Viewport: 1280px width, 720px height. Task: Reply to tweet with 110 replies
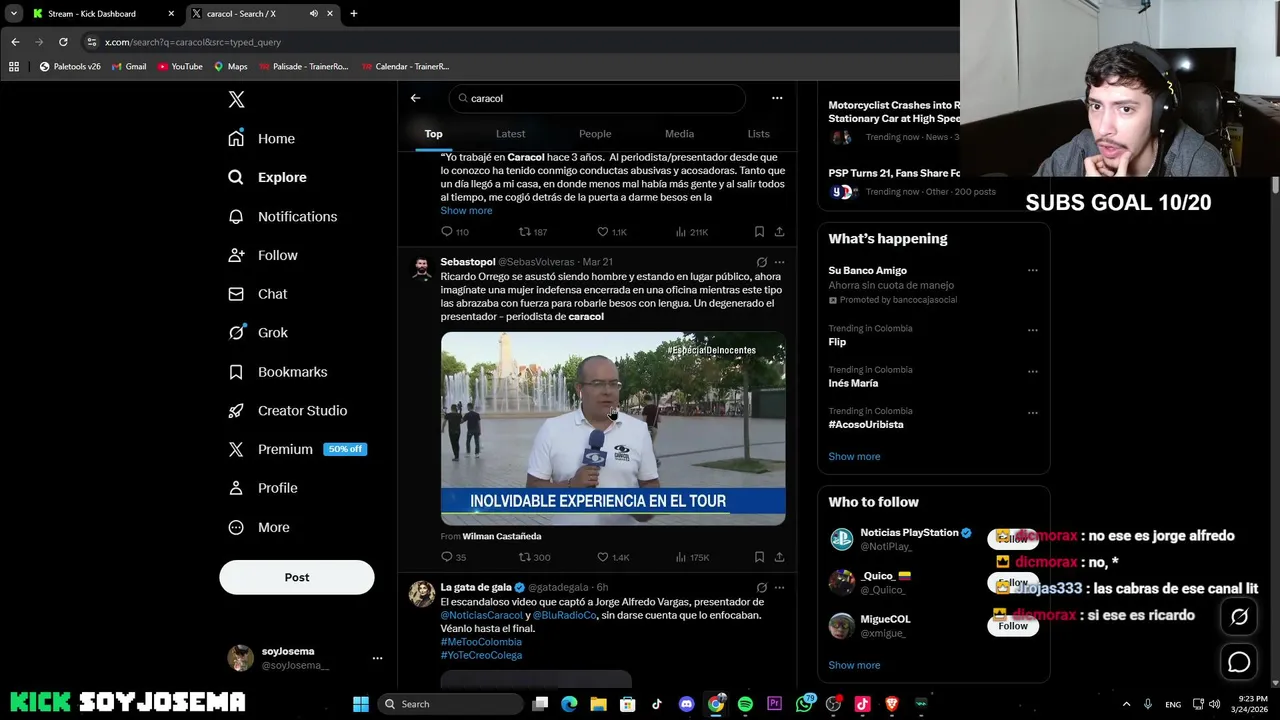pyautogui.click(x=454, y=232)
